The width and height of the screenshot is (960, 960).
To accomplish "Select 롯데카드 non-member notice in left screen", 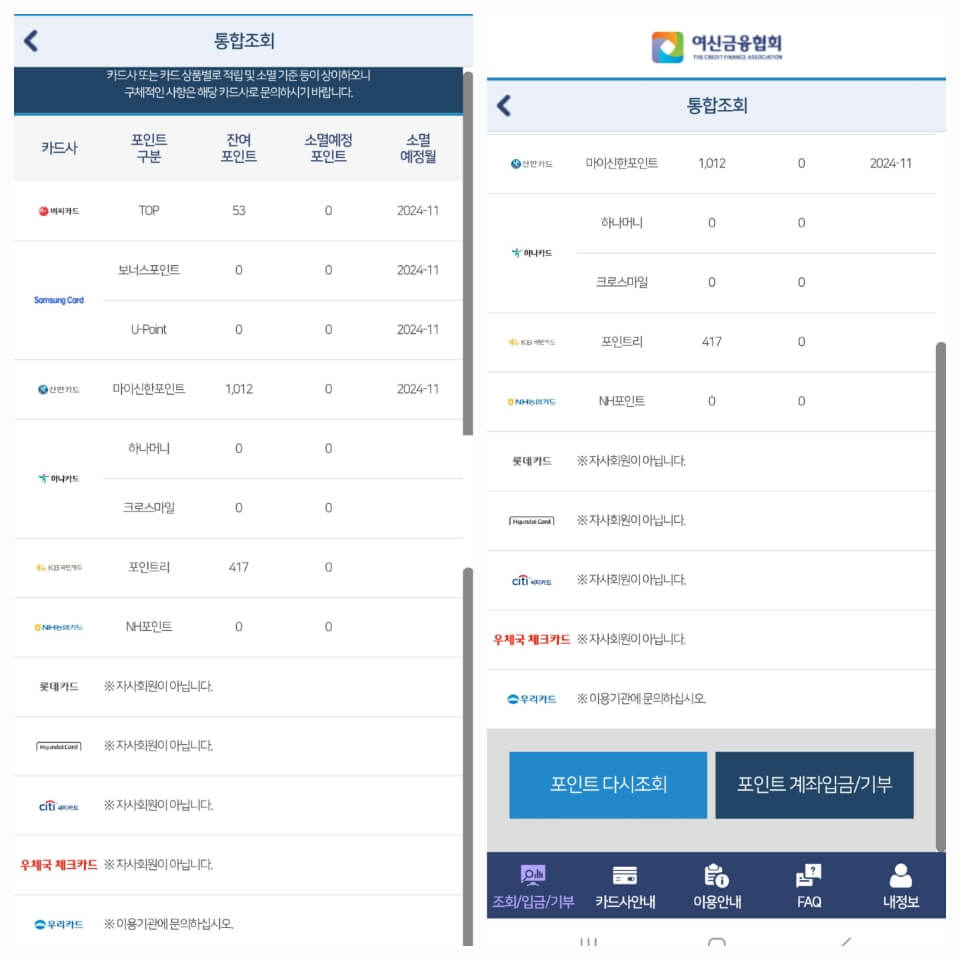I will [x=159, y=686].
